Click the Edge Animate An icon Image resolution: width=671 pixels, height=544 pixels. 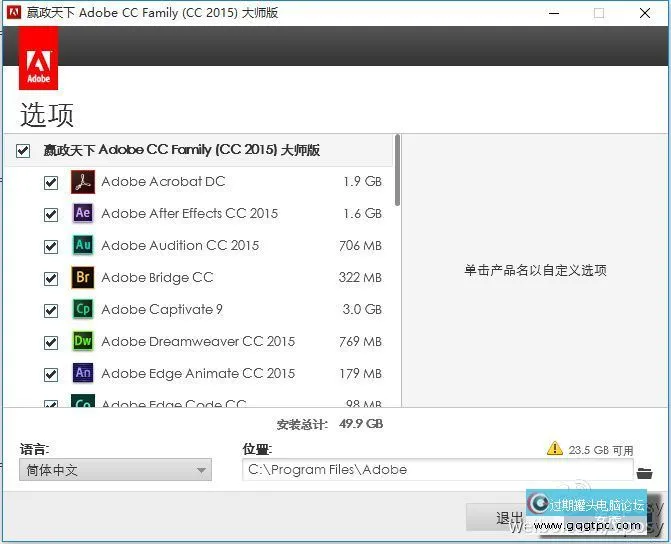83,373
